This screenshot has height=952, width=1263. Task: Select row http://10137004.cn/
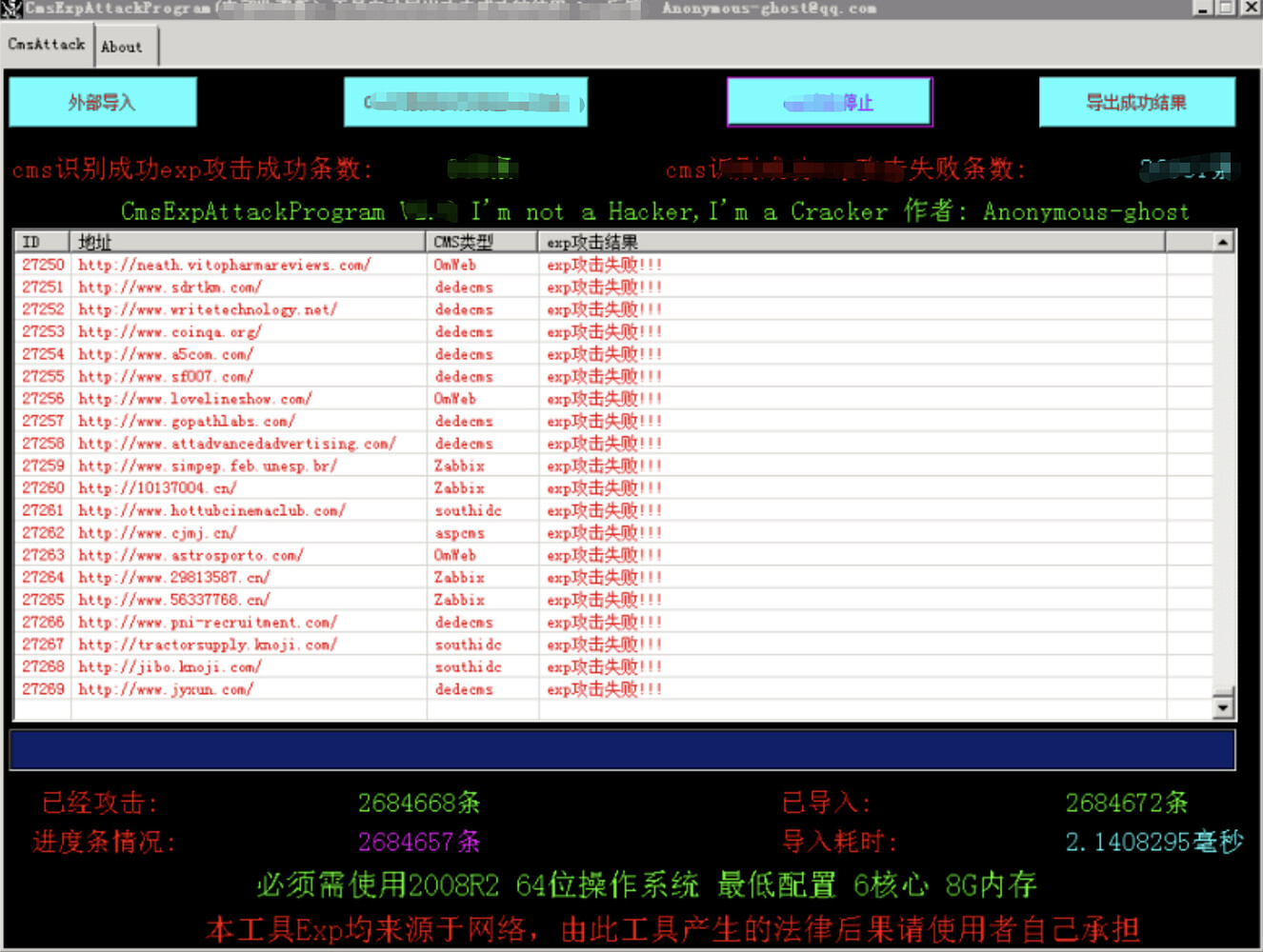point(613,488)
